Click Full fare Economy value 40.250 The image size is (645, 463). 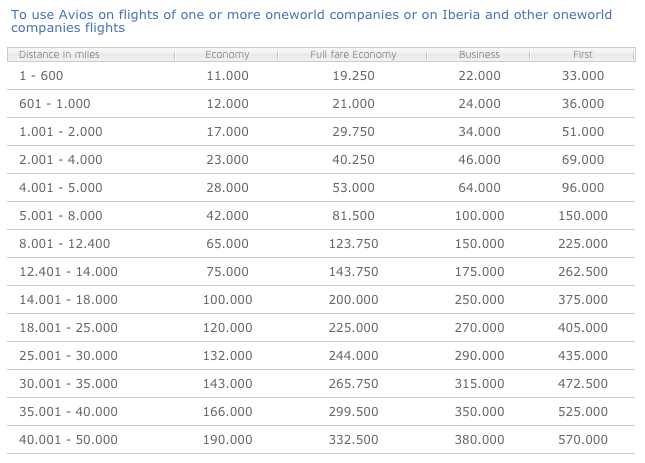[x=353, y=160]
